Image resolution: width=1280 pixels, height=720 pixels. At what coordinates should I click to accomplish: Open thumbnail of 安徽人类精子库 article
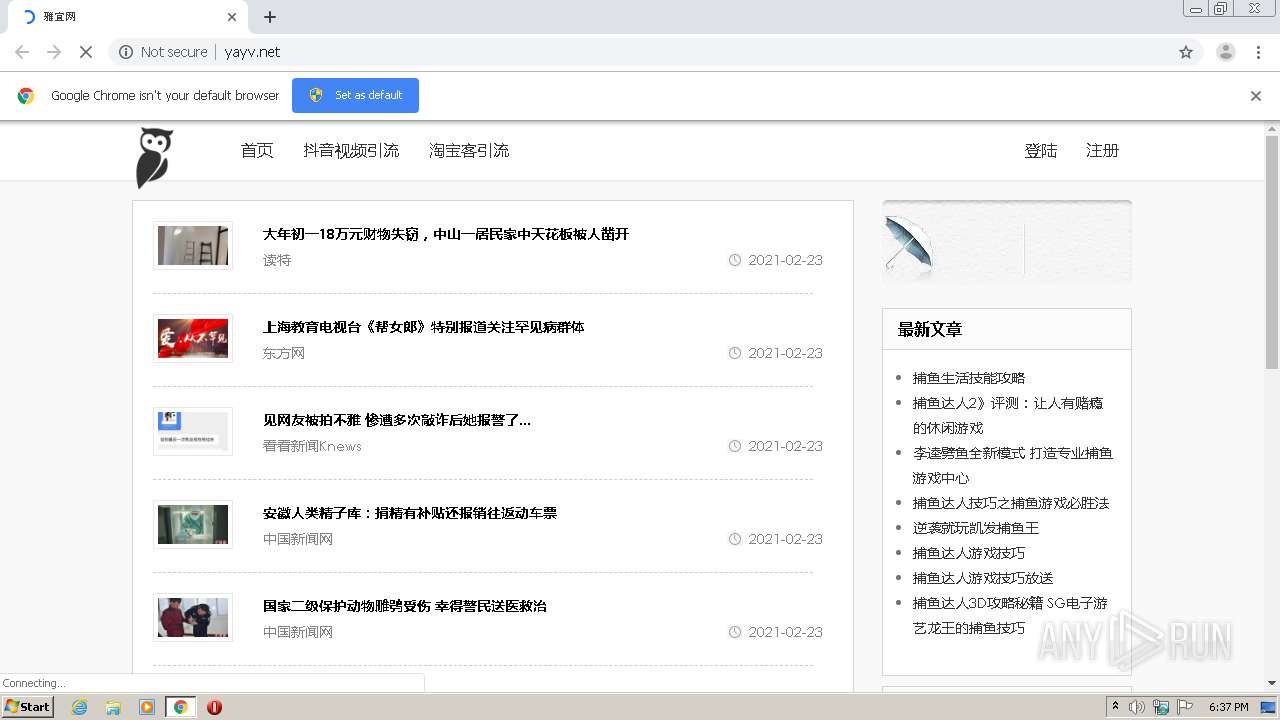pyautogui.click(x=193, y=524)
